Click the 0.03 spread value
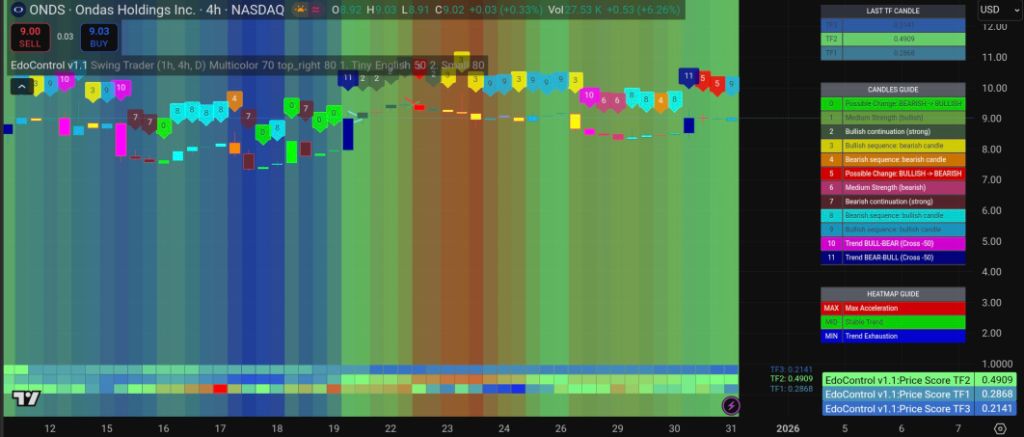 [65, 37]
